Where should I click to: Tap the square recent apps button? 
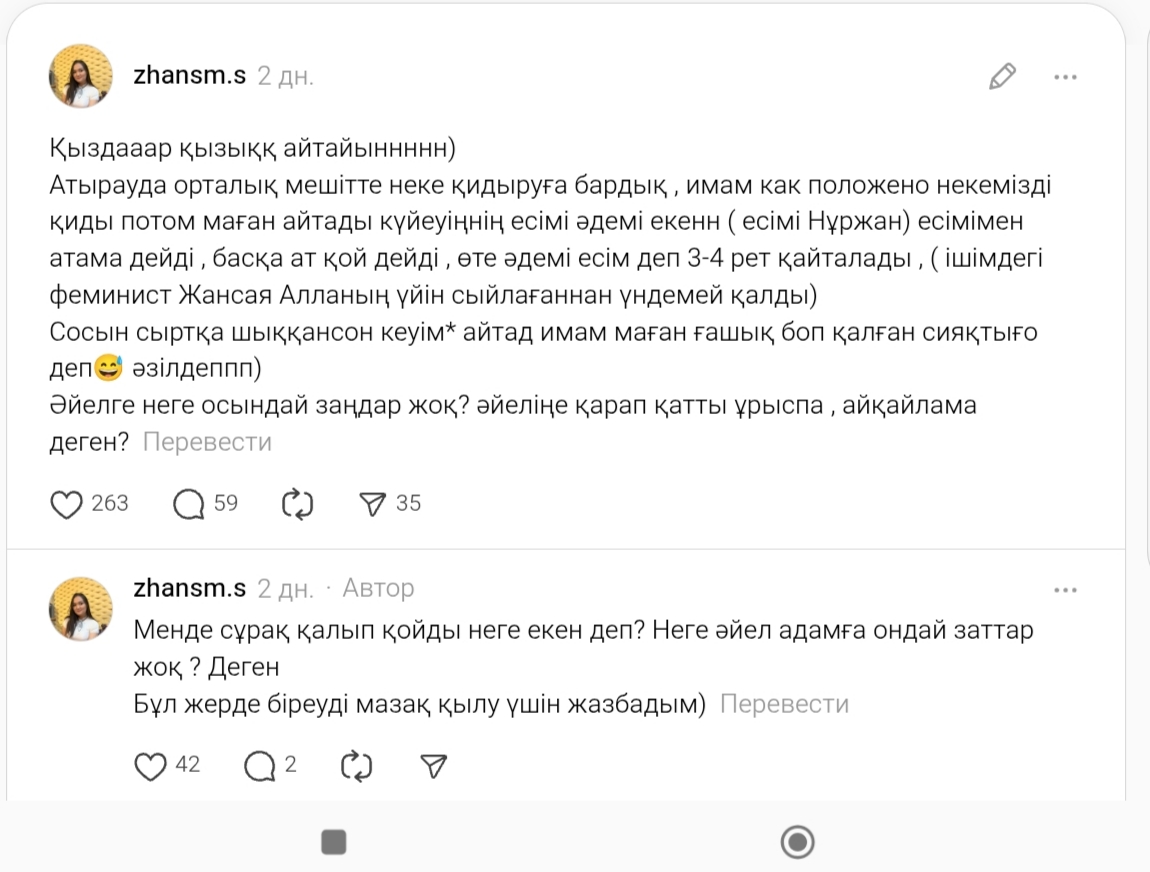(334, 842)
